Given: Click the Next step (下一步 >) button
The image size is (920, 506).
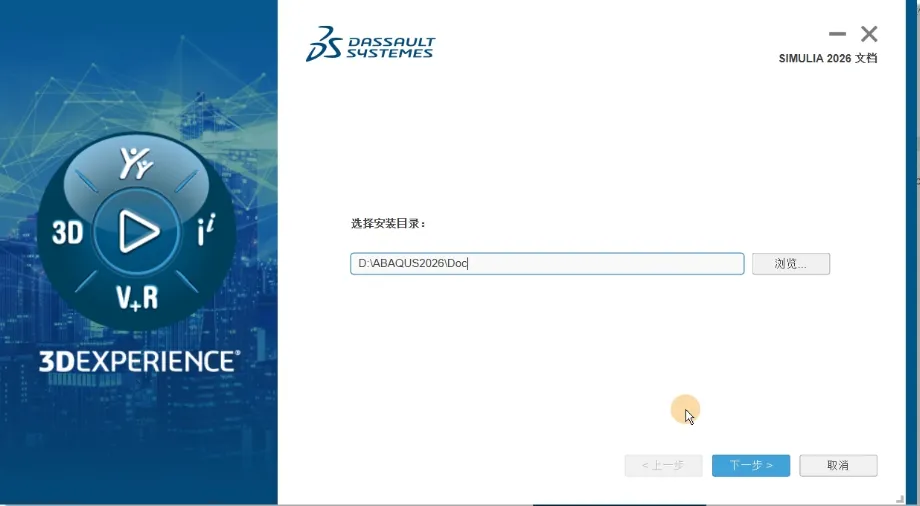Looking at the screenshot, I should [750, 465].
